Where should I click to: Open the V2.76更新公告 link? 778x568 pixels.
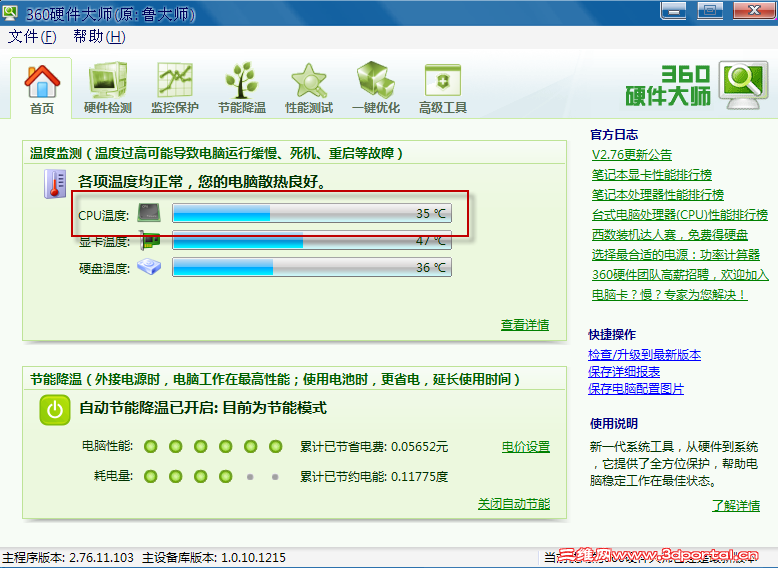coord(632,155)
